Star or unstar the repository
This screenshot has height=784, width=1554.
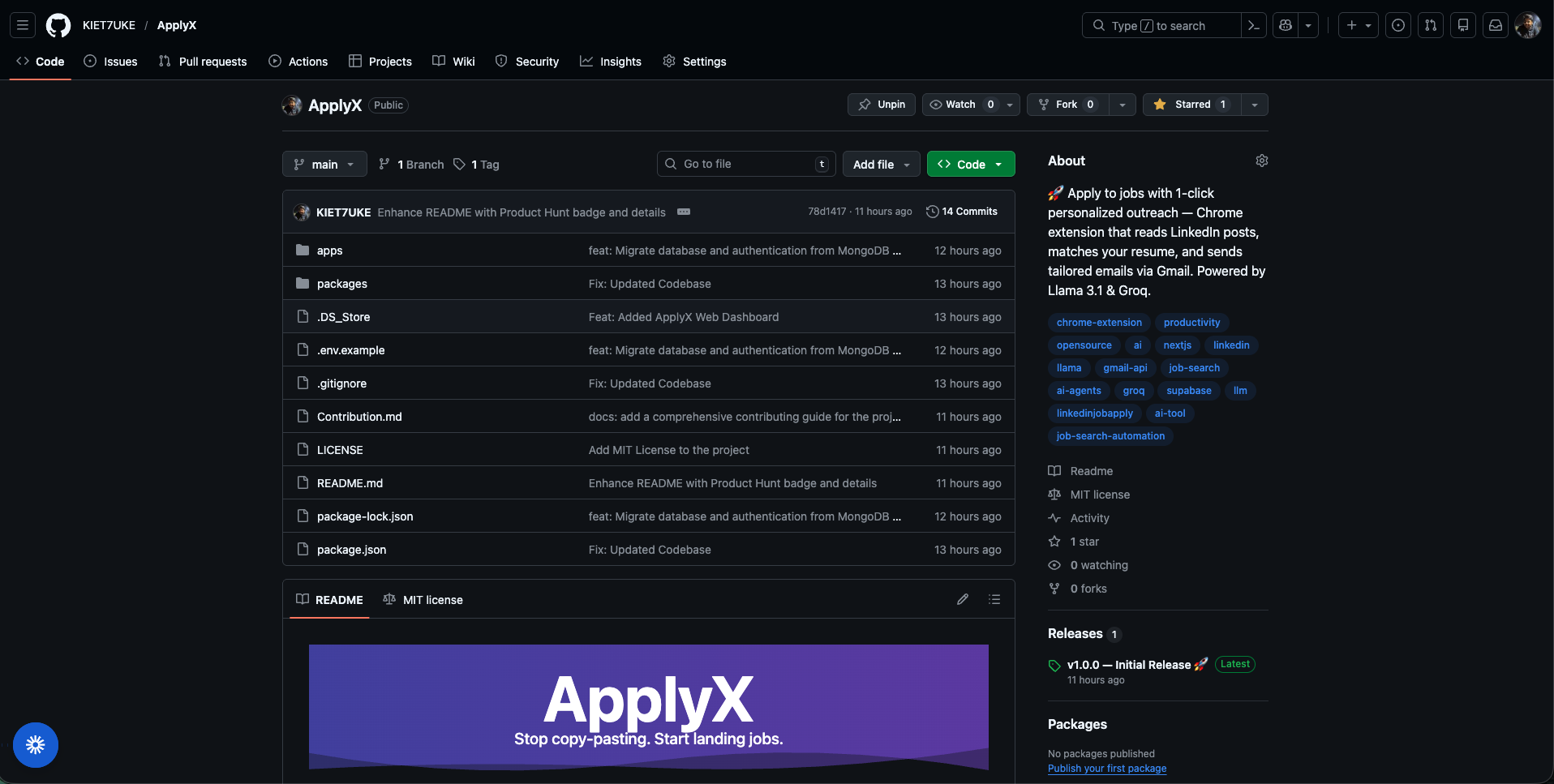(1190, 105)
